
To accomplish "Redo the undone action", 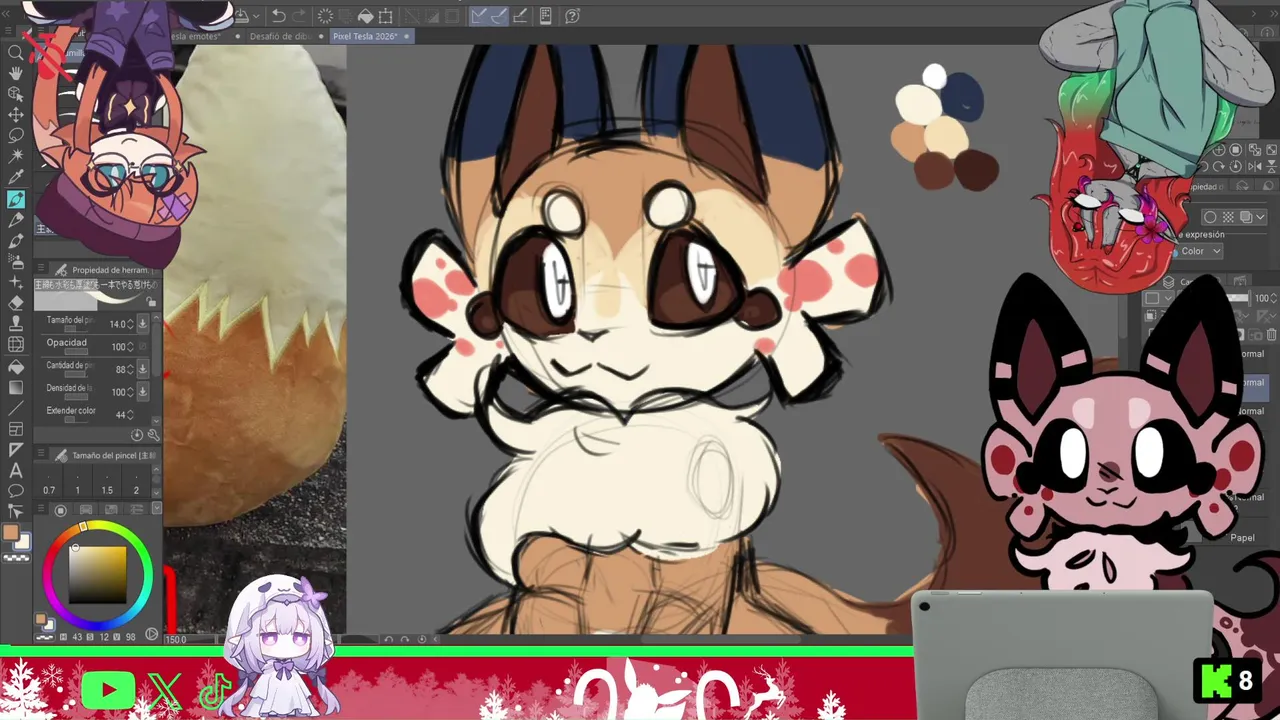I will click(x=299, y=16).
